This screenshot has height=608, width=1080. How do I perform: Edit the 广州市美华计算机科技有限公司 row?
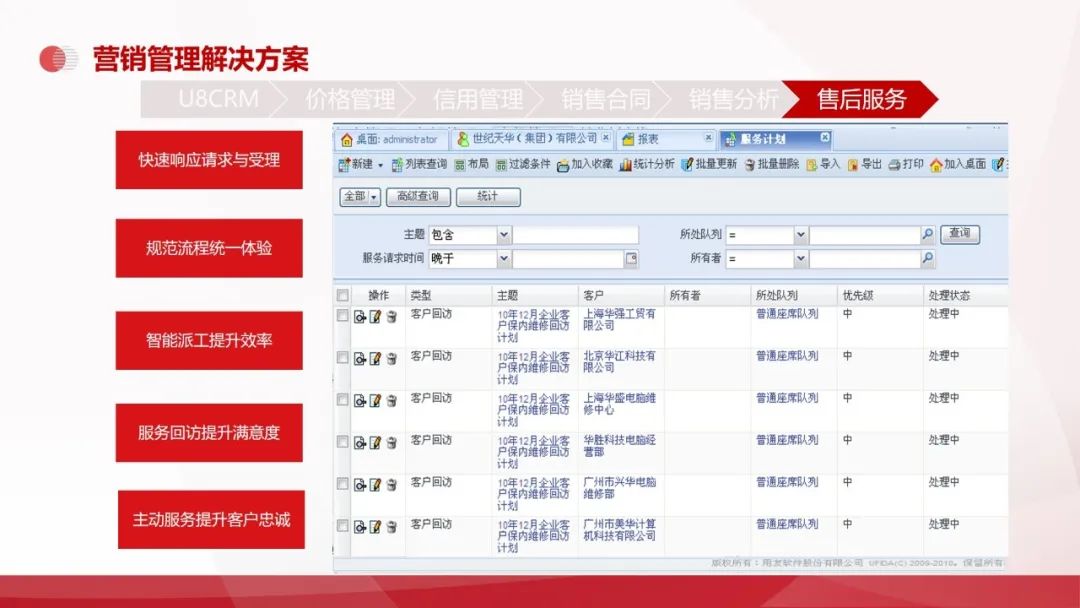375,527
